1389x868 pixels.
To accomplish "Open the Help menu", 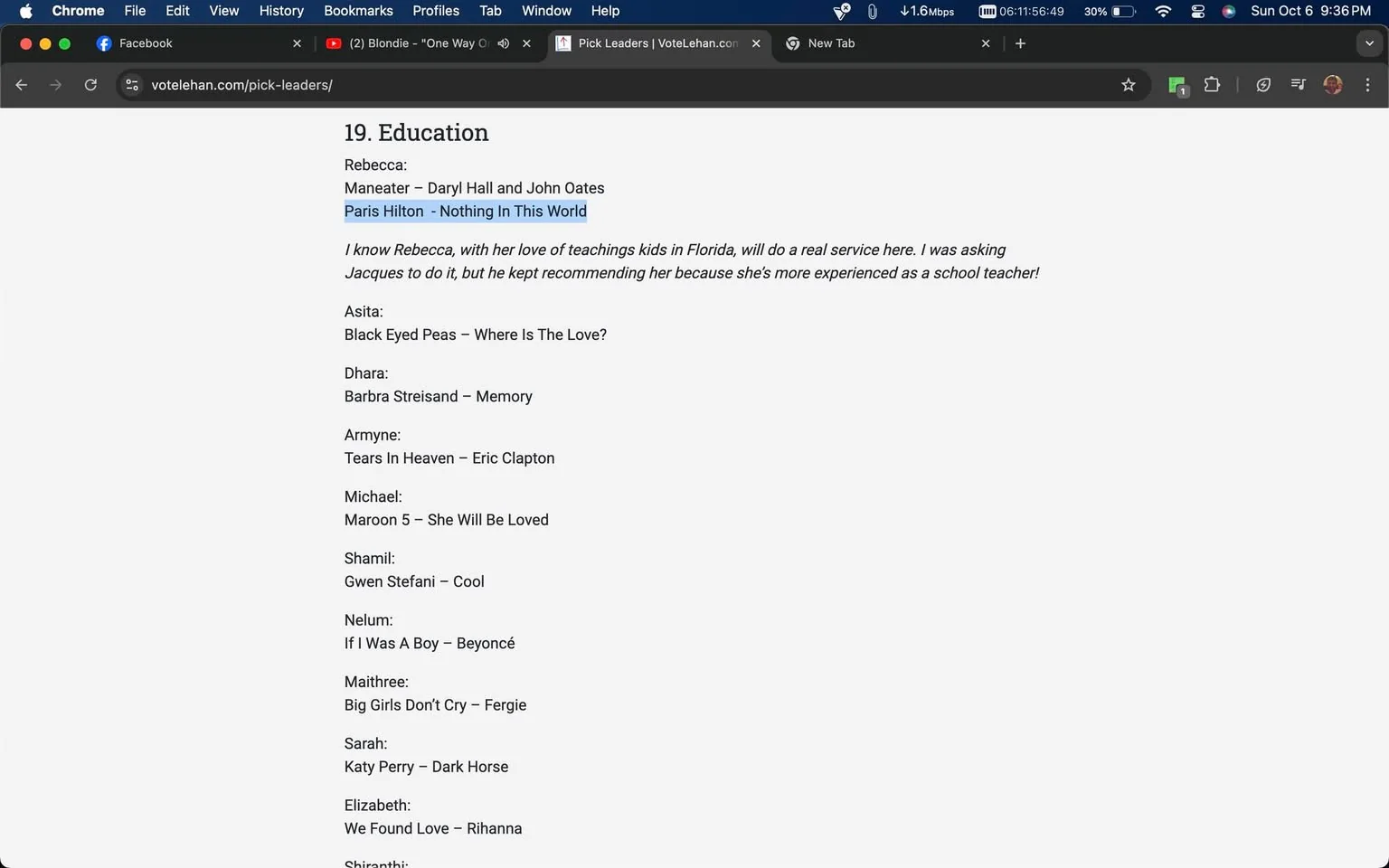I will coord(605,11).
